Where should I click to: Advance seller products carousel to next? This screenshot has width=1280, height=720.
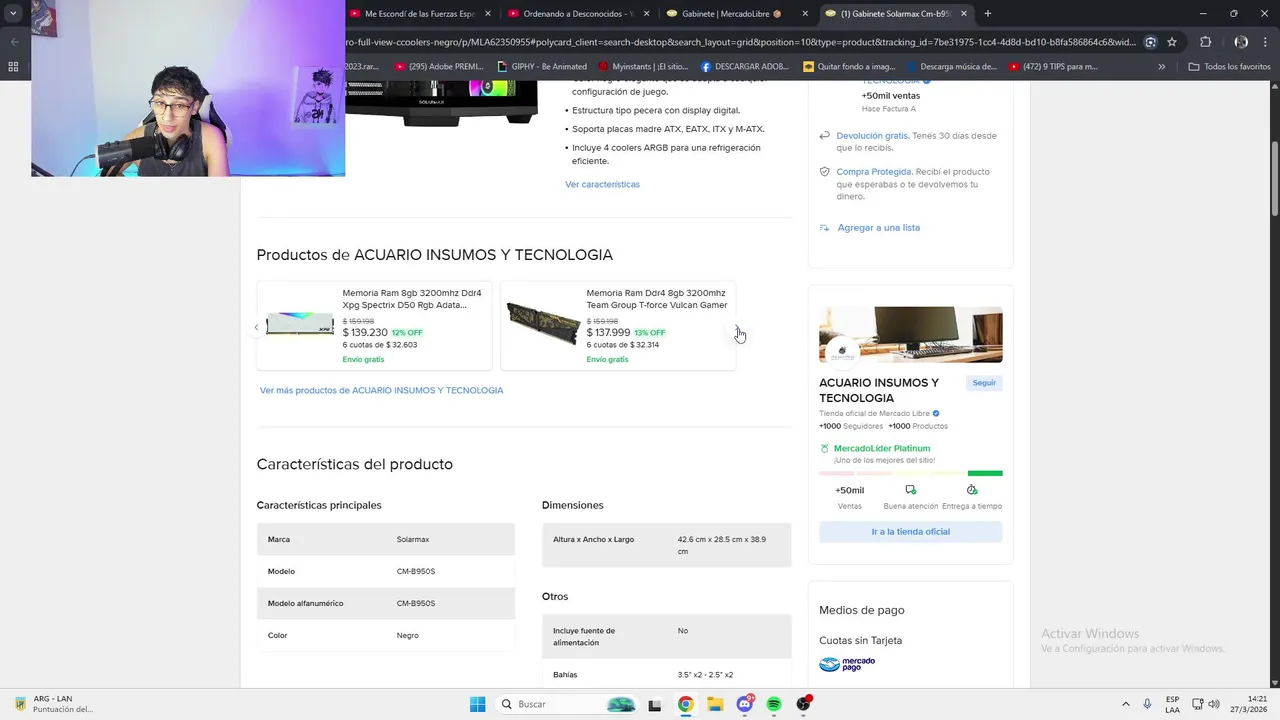click(x=738, y=327)
